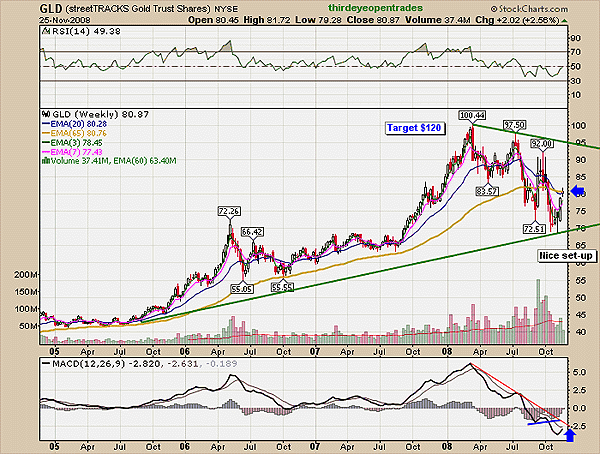Image resolution: width=600 pixels, height=454 pixels.
Task: Click the EMA(7) 77.43 legend entry
Action: (77, 152)
